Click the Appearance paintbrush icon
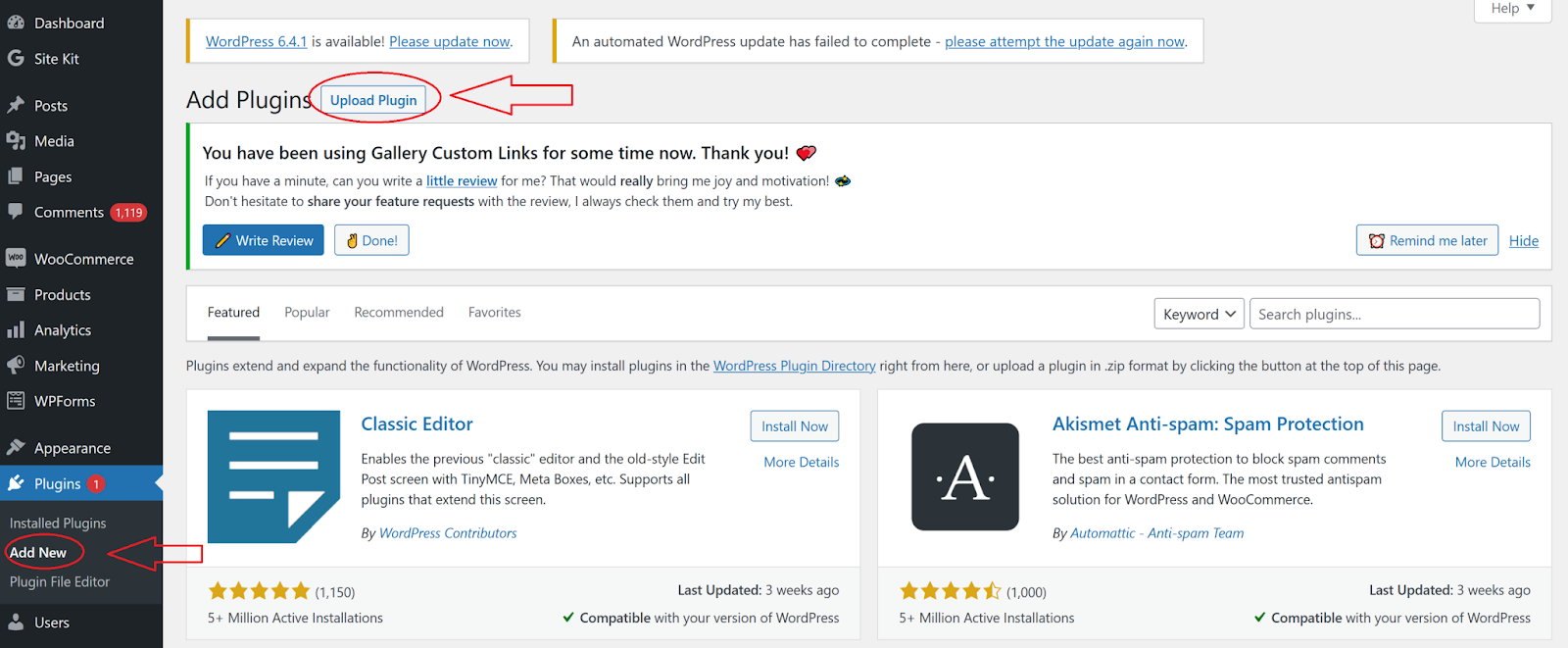 (x=16, y=448)
